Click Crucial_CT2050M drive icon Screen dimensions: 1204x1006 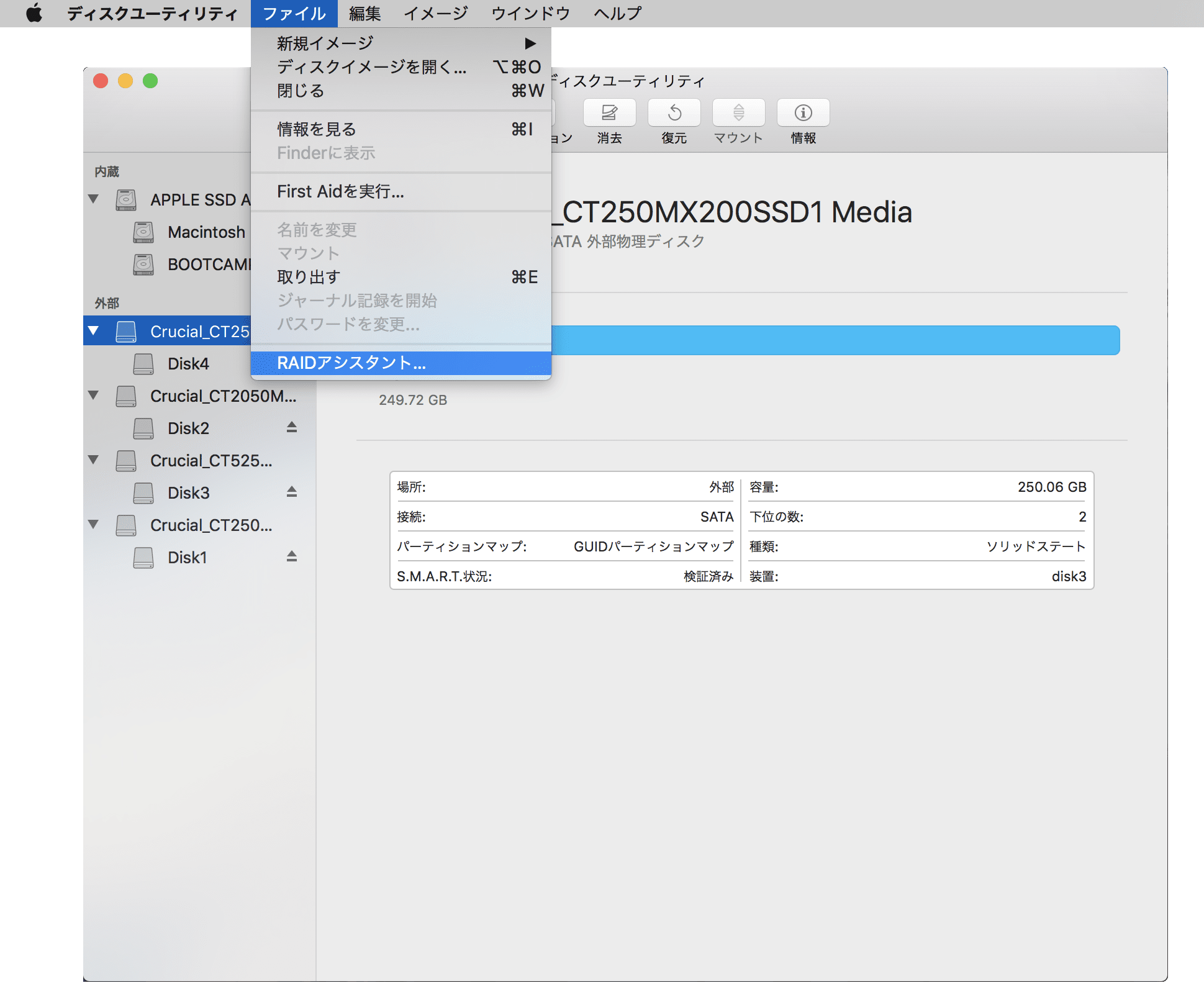click(x=126, y=396)
